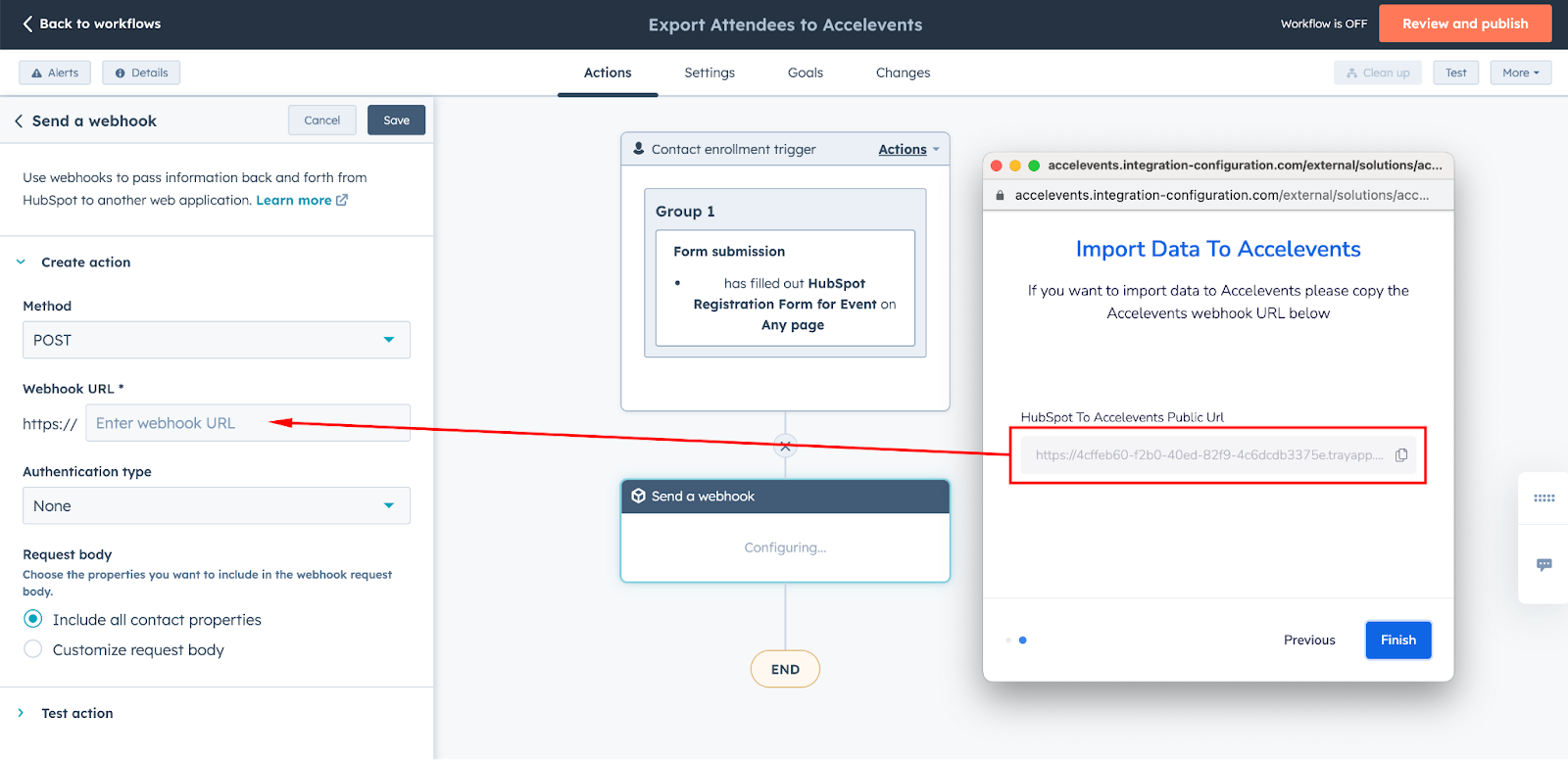The height and width of the screenshot is (760, 1568).
Task: Click the contact icon on enrollment trigger
Action: 639,149
